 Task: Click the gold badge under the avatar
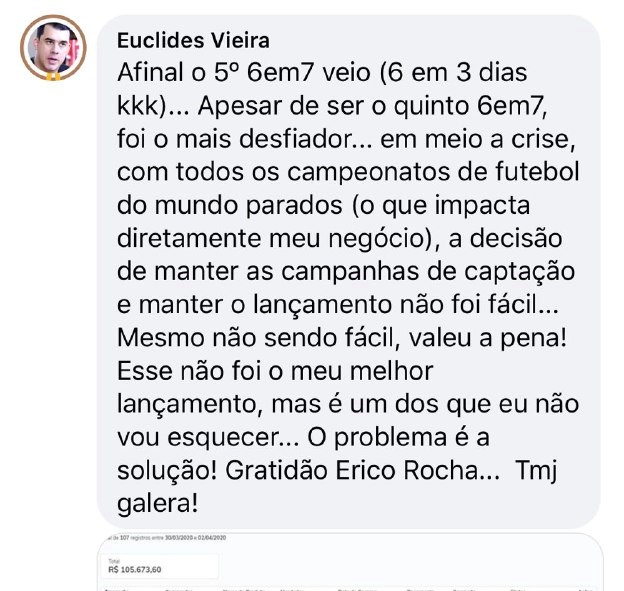coord(53,76)
